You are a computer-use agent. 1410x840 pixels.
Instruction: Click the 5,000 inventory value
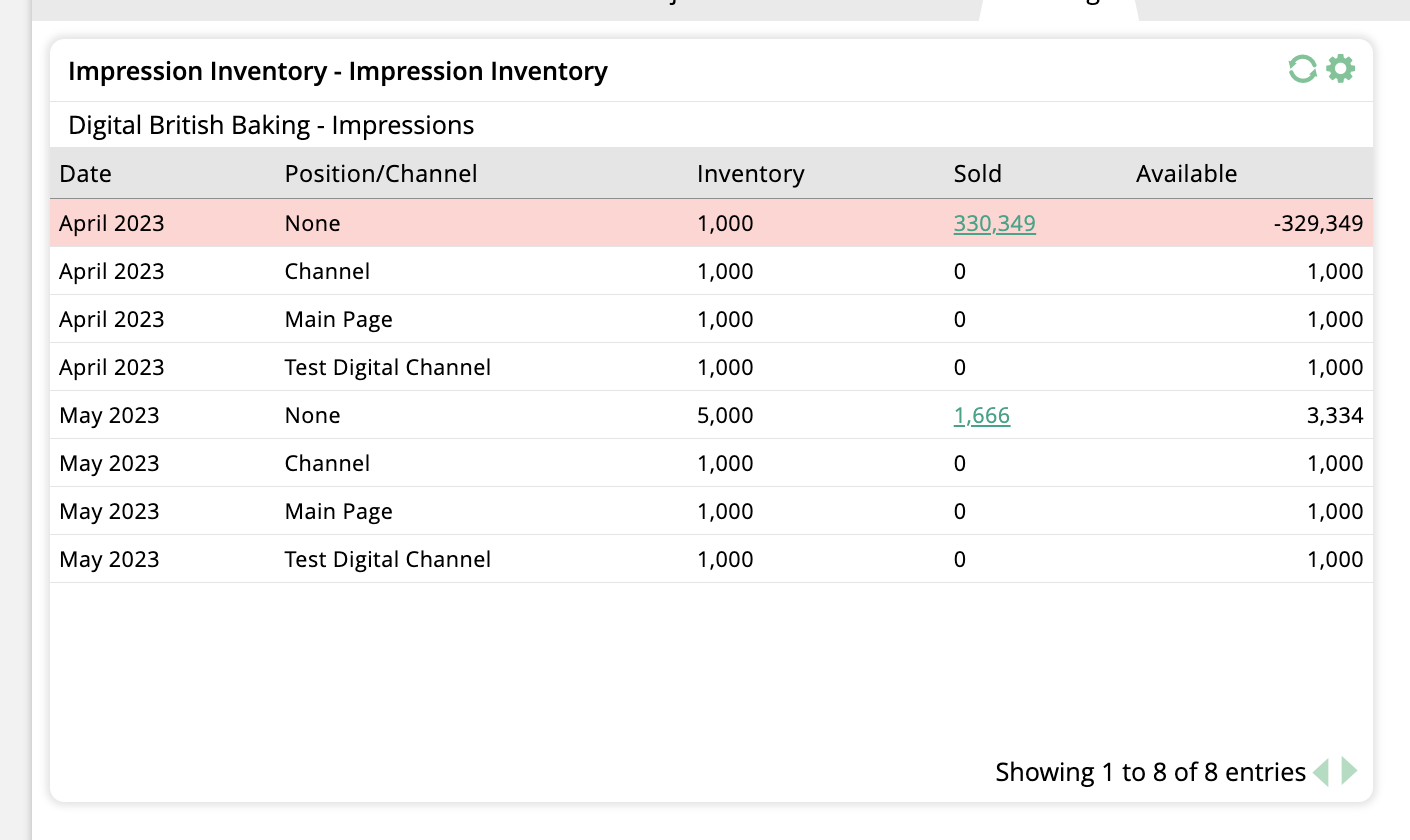[x=725, y=415]
